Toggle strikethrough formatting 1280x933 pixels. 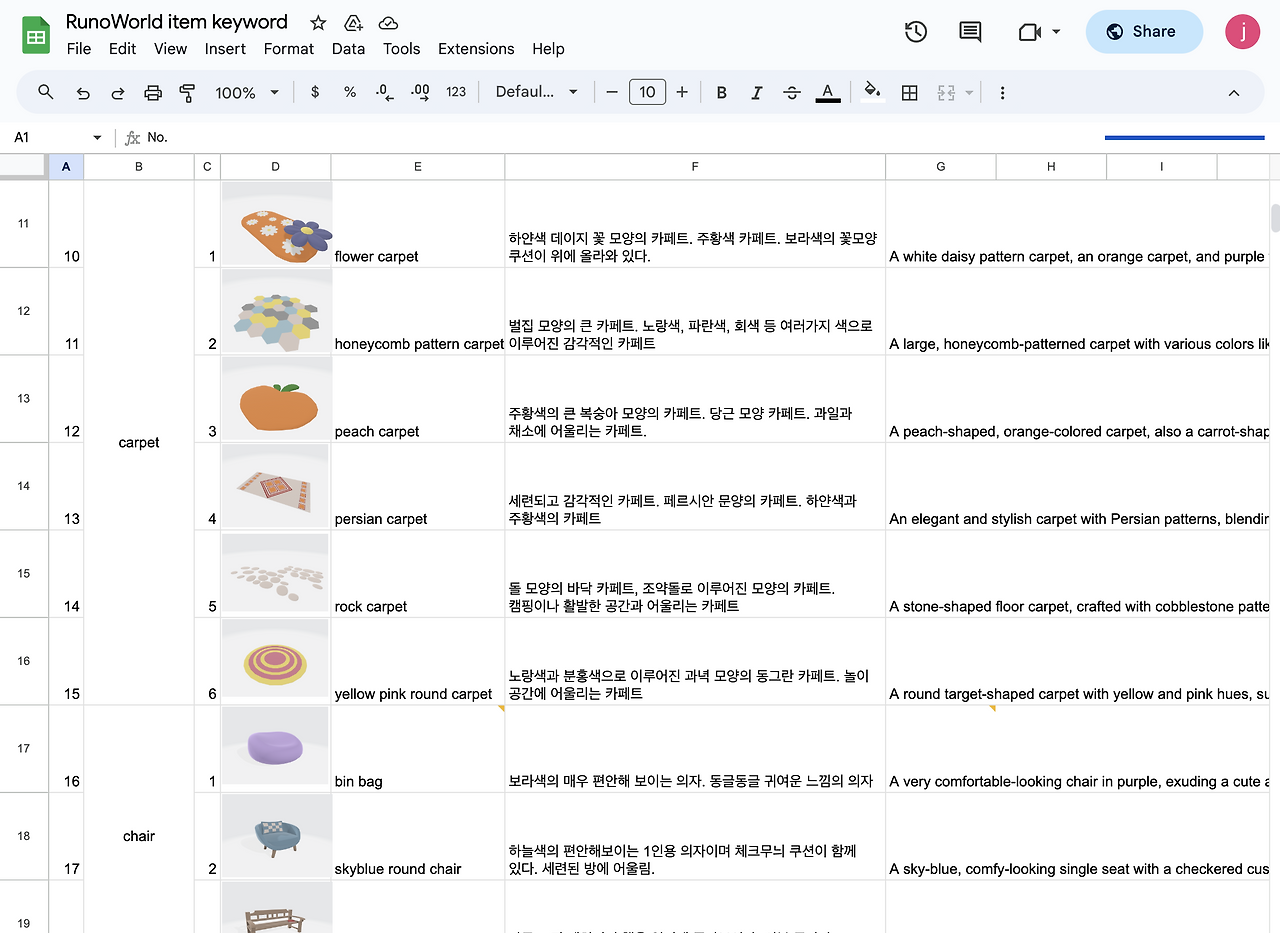pyautogui.click(x=791, y=91)
